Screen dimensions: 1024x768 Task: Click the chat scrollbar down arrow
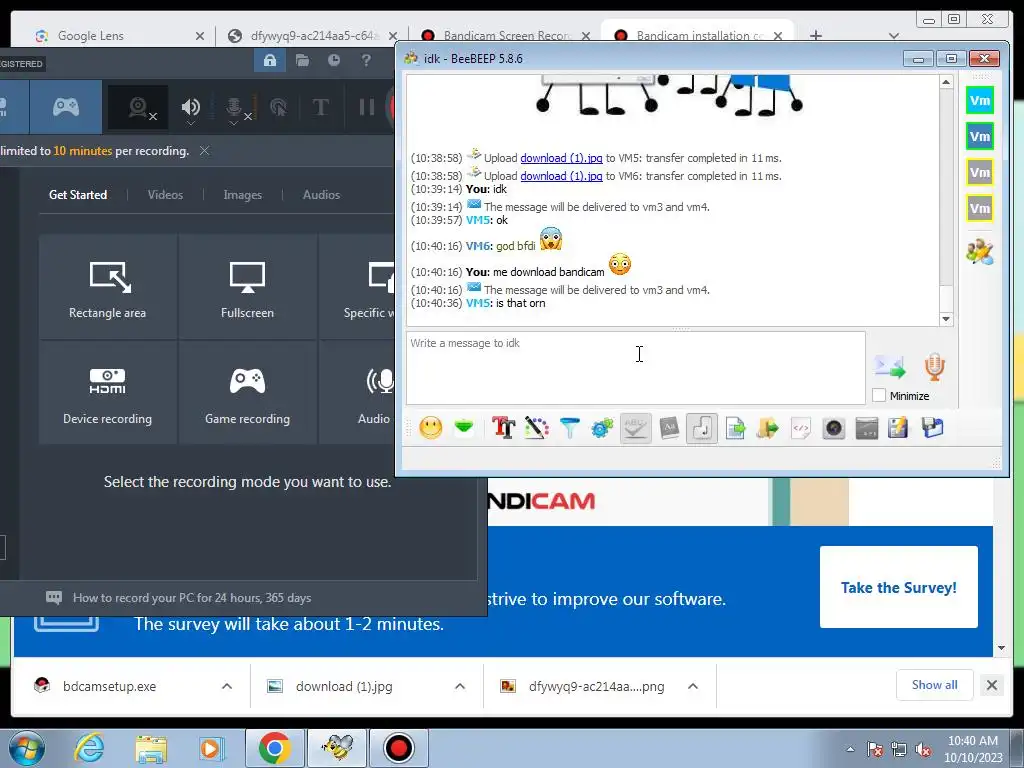[x=946, y=319]
